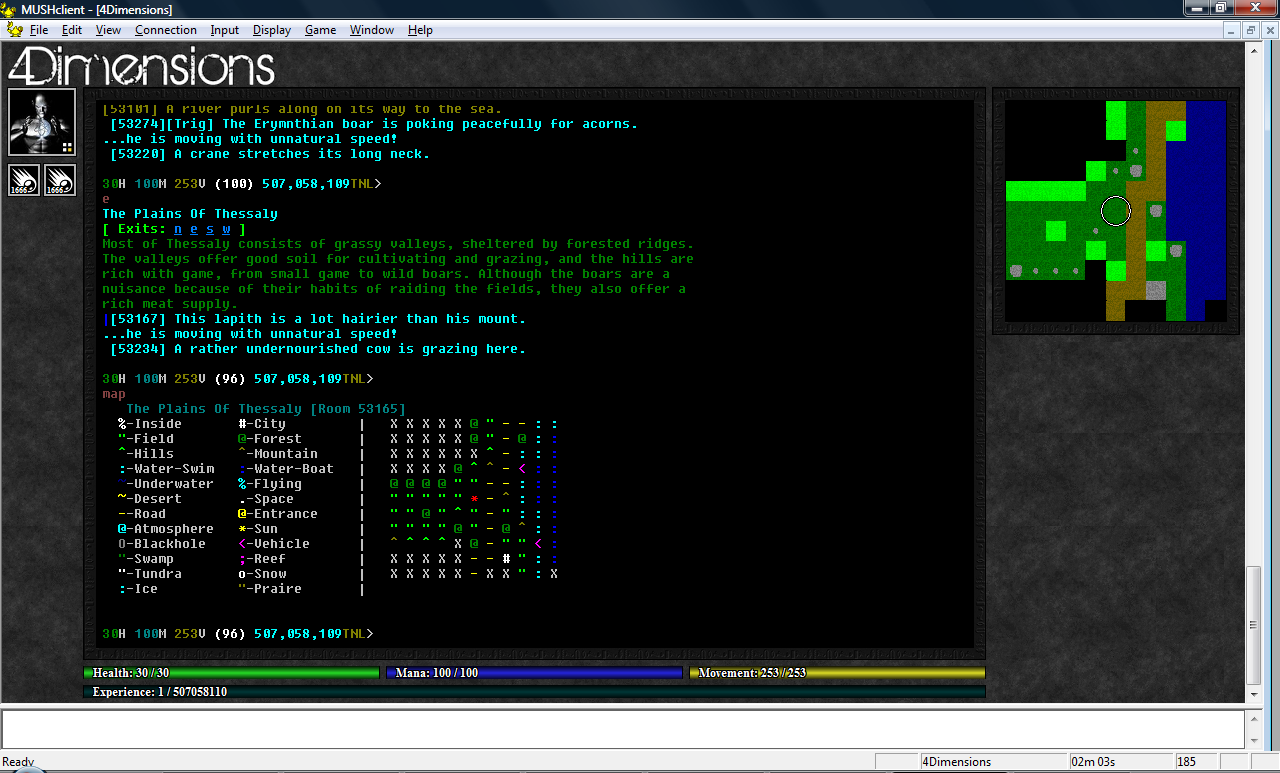Restore the inner 4Dimensions world window
Viewport: 1280px width, 773px height.
tap(1250, 30)
